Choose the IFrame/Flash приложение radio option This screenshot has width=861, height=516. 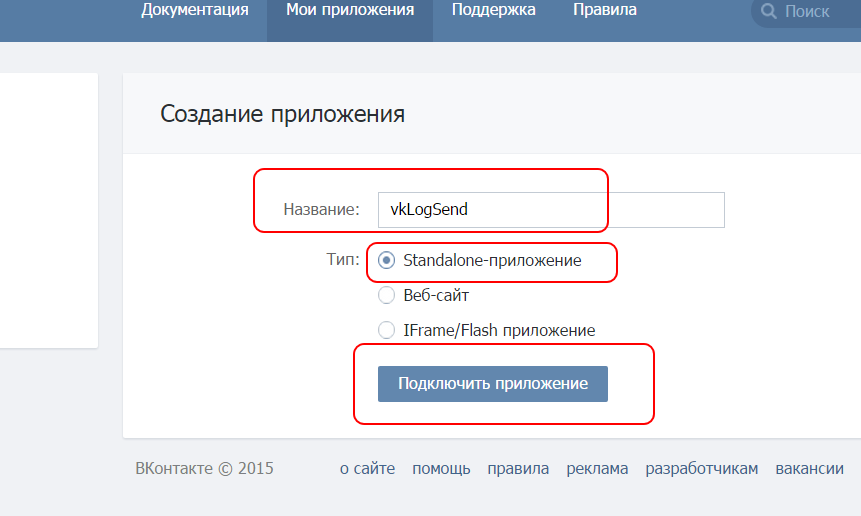pyautogui.click(x=387, y=330)
